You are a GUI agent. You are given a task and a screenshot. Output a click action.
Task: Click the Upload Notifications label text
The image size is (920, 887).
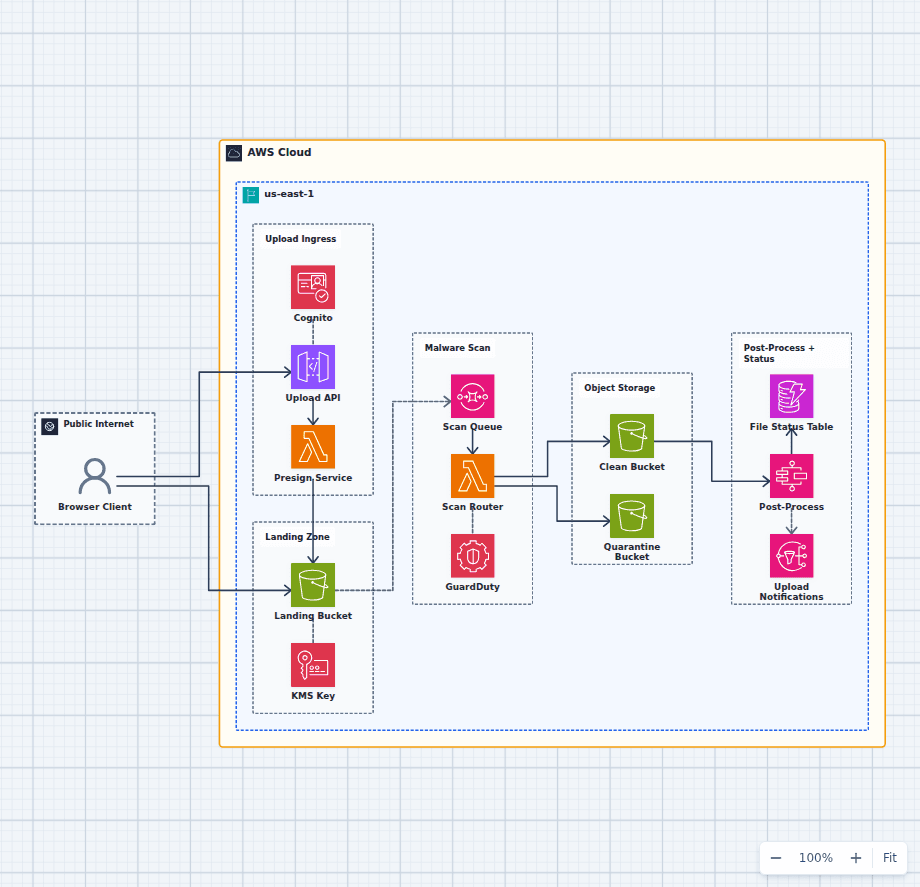click(792, 591)
